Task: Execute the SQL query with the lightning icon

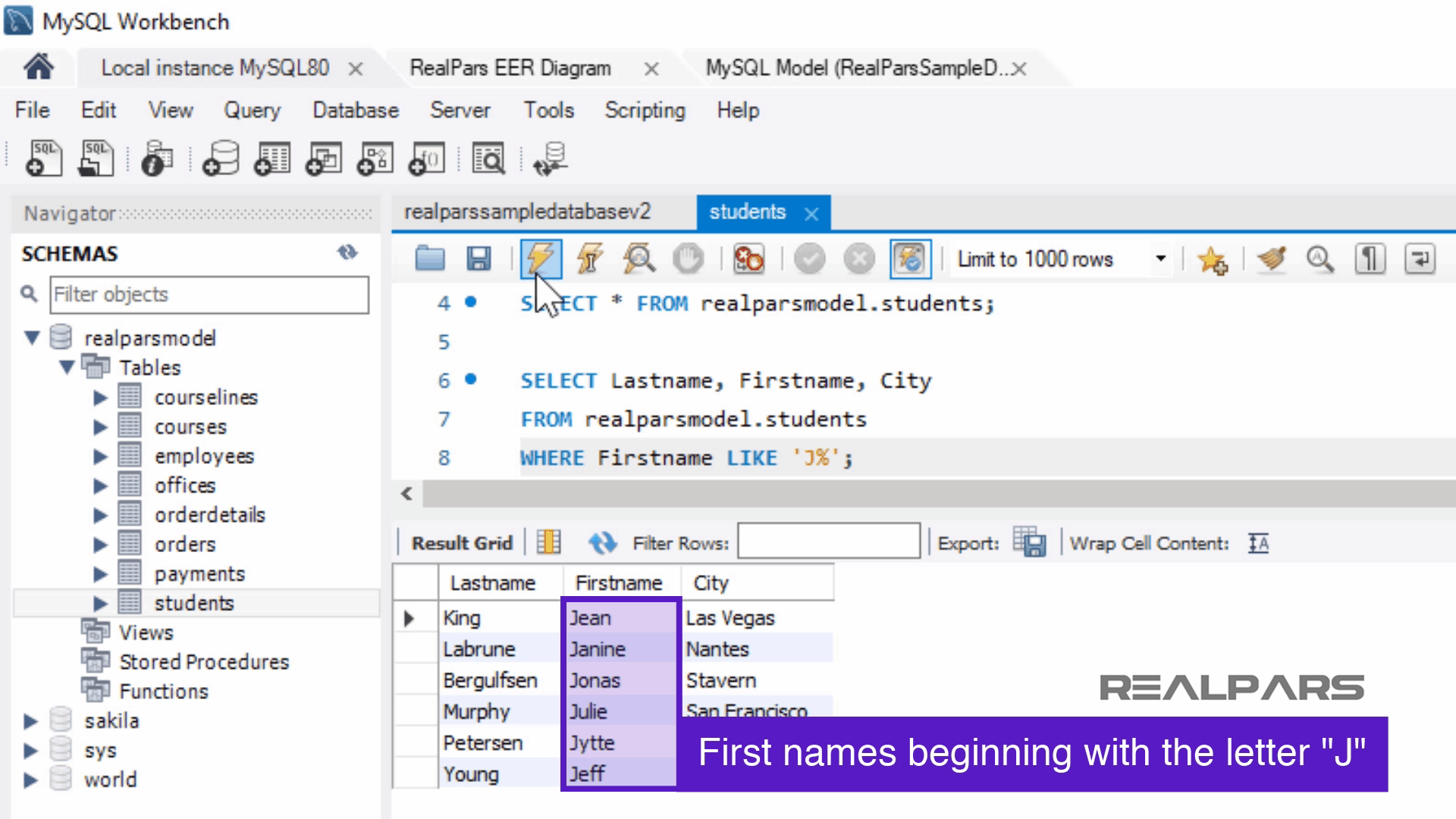Action: pyautogui.click(x=539, y=258)
